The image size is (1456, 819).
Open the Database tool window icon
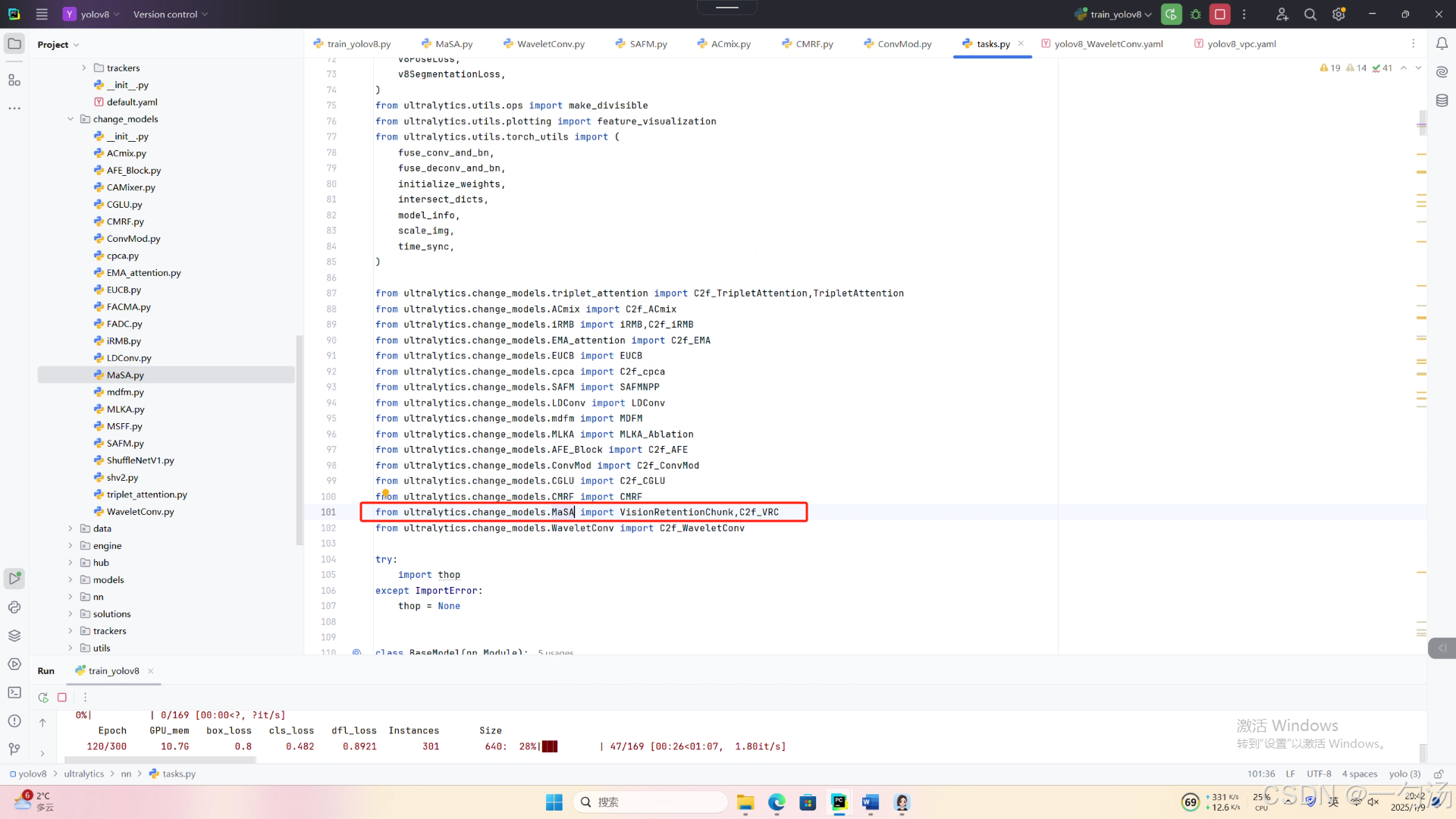tap(1442, 100)
